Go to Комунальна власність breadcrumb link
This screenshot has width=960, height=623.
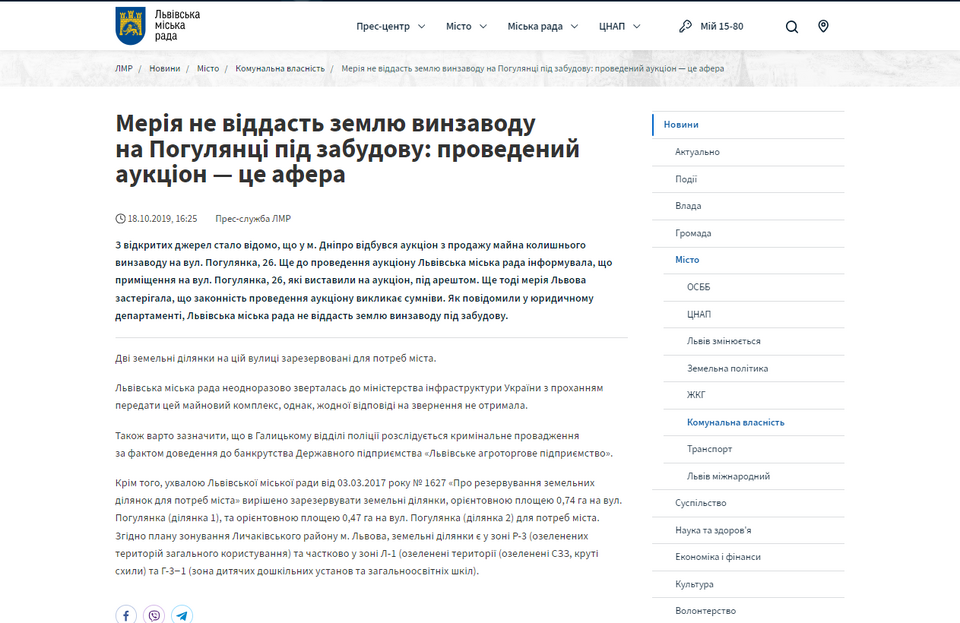point(280,69)
